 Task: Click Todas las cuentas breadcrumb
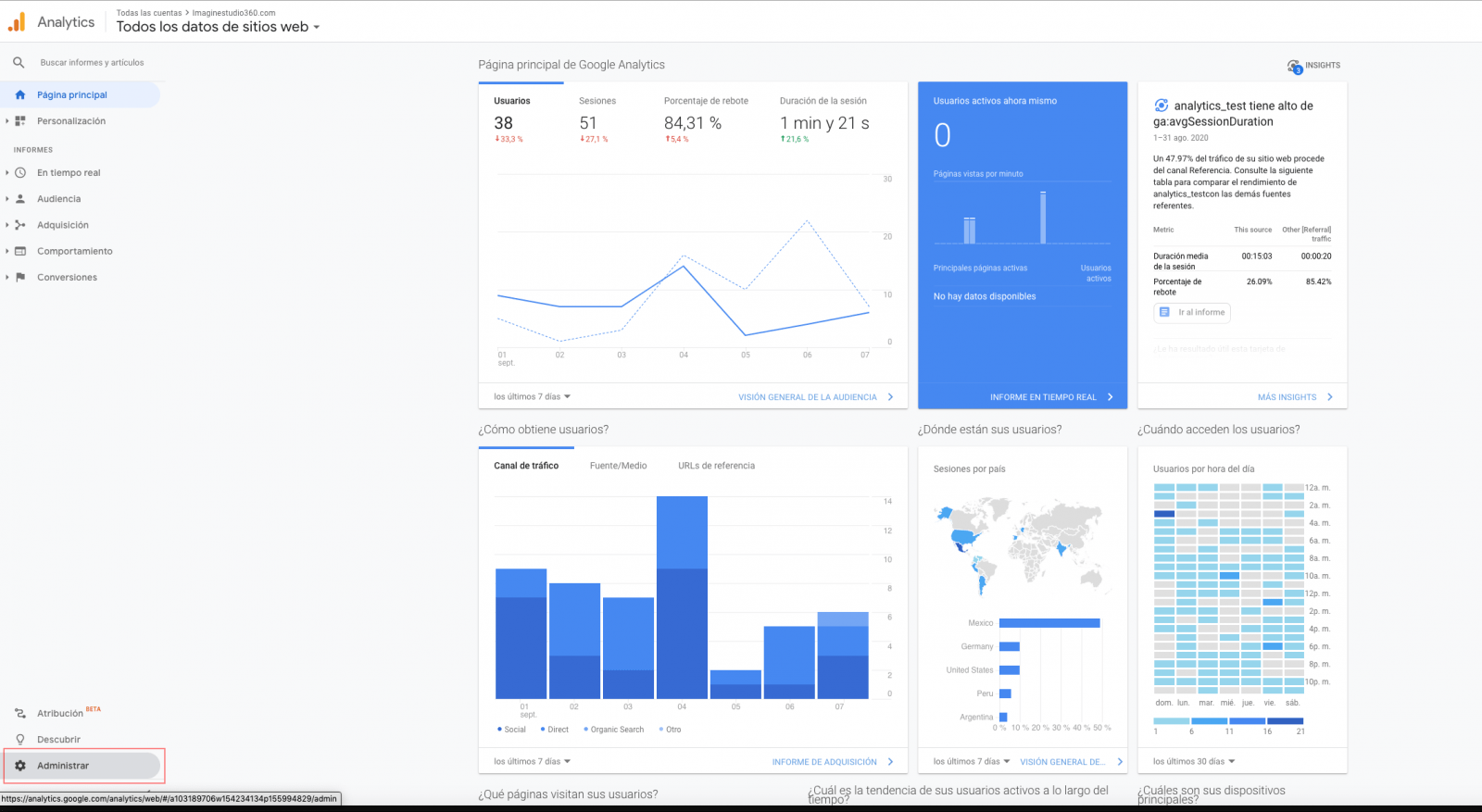pyautogui.click(x=149, y=13)
